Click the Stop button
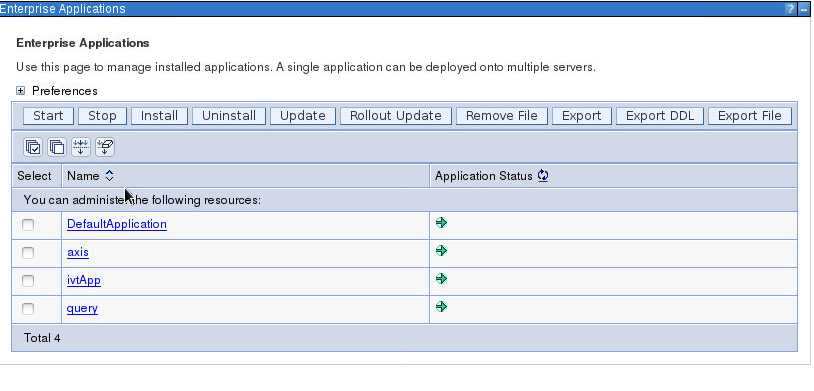Image resolution: width=814 pixels, height=391 pixels. [x=102, y=116]
